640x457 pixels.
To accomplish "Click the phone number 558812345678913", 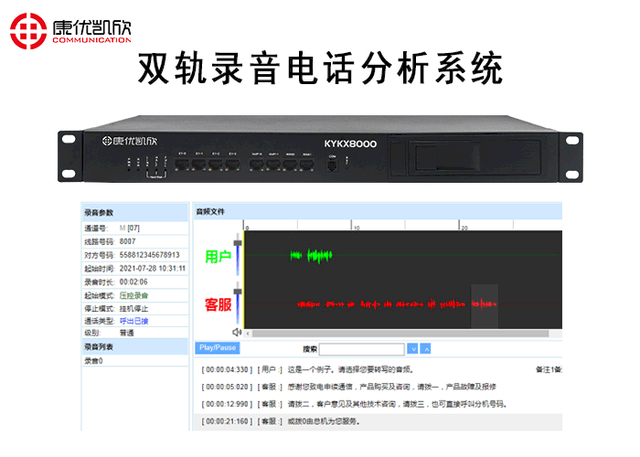I will click(149, 255).
